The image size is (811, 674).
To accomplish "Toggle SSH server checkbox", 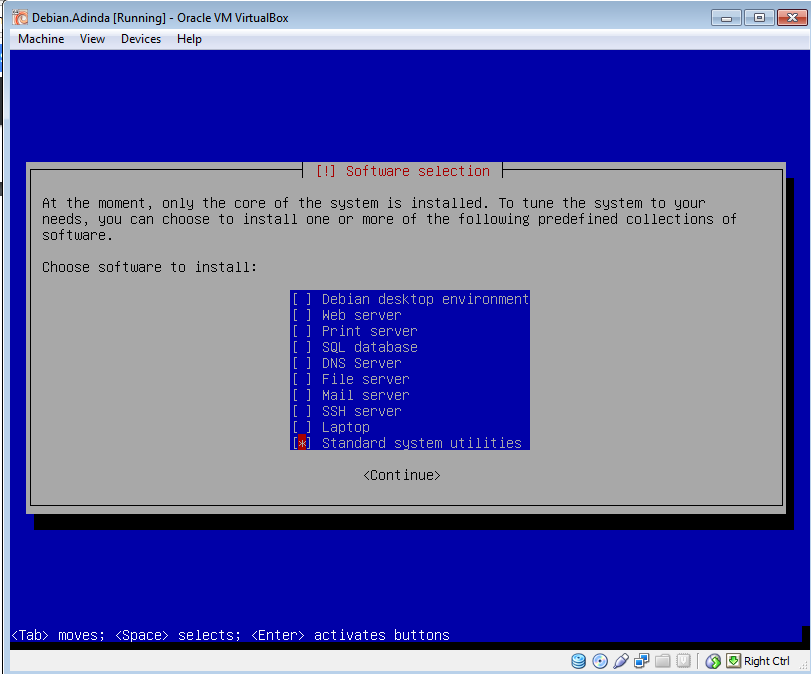I will [x=302, y=412].
